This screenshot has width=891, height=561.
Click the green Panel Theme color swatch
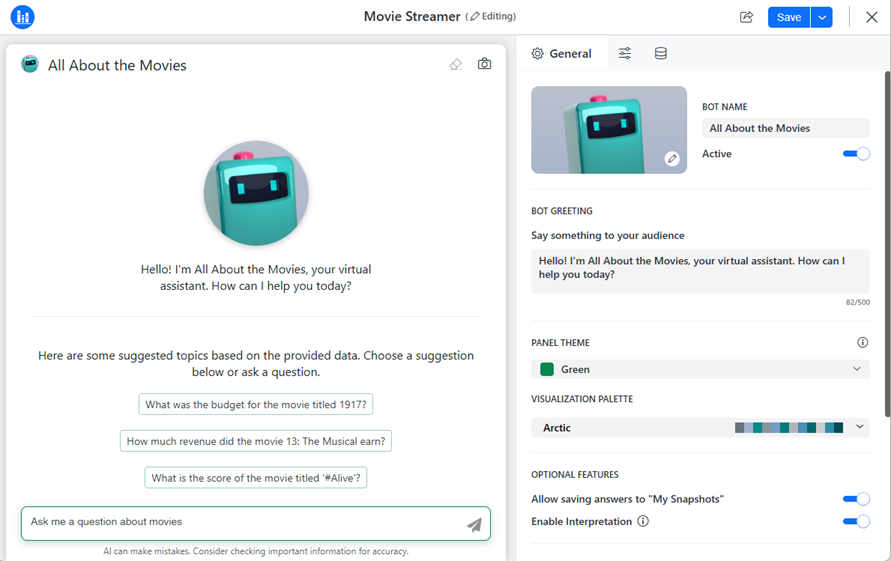(x=547, y=369)
